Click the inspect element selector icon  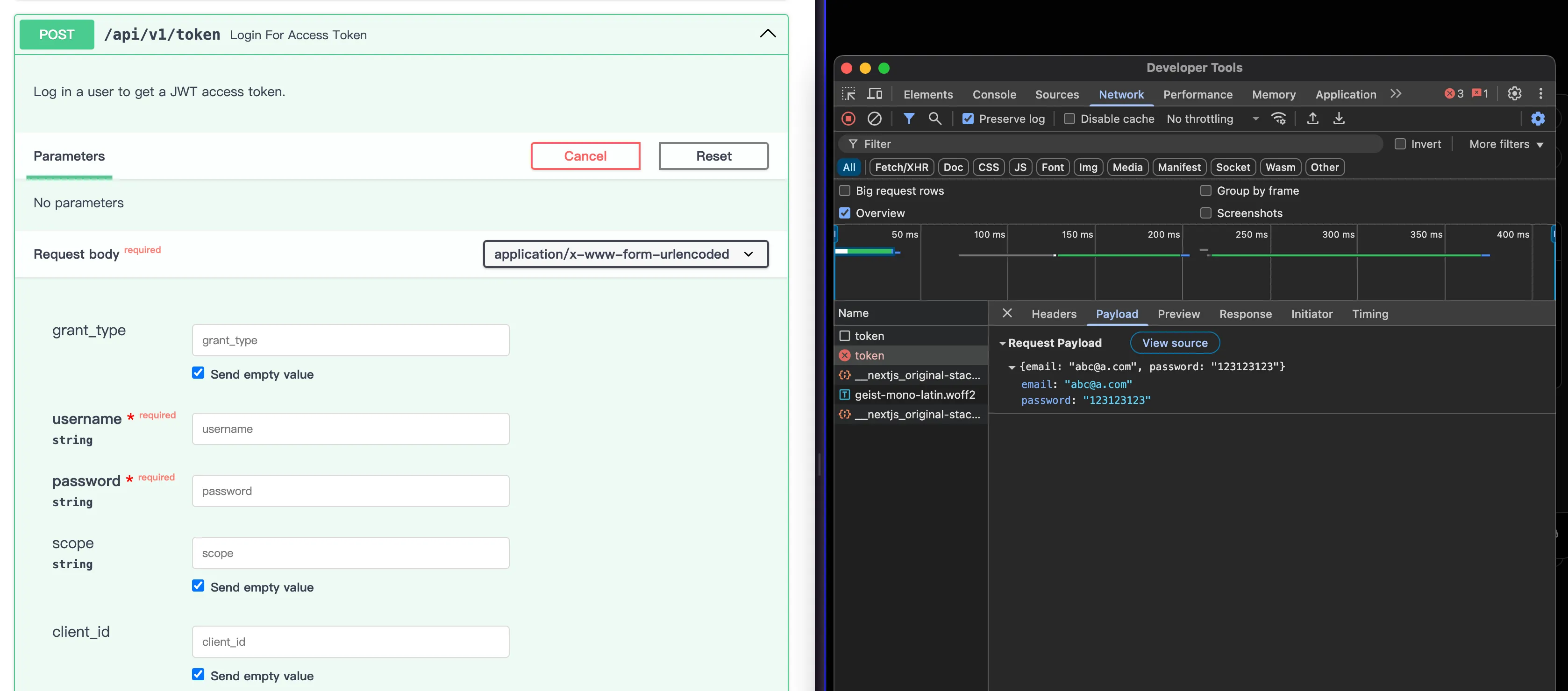(848, 94)
